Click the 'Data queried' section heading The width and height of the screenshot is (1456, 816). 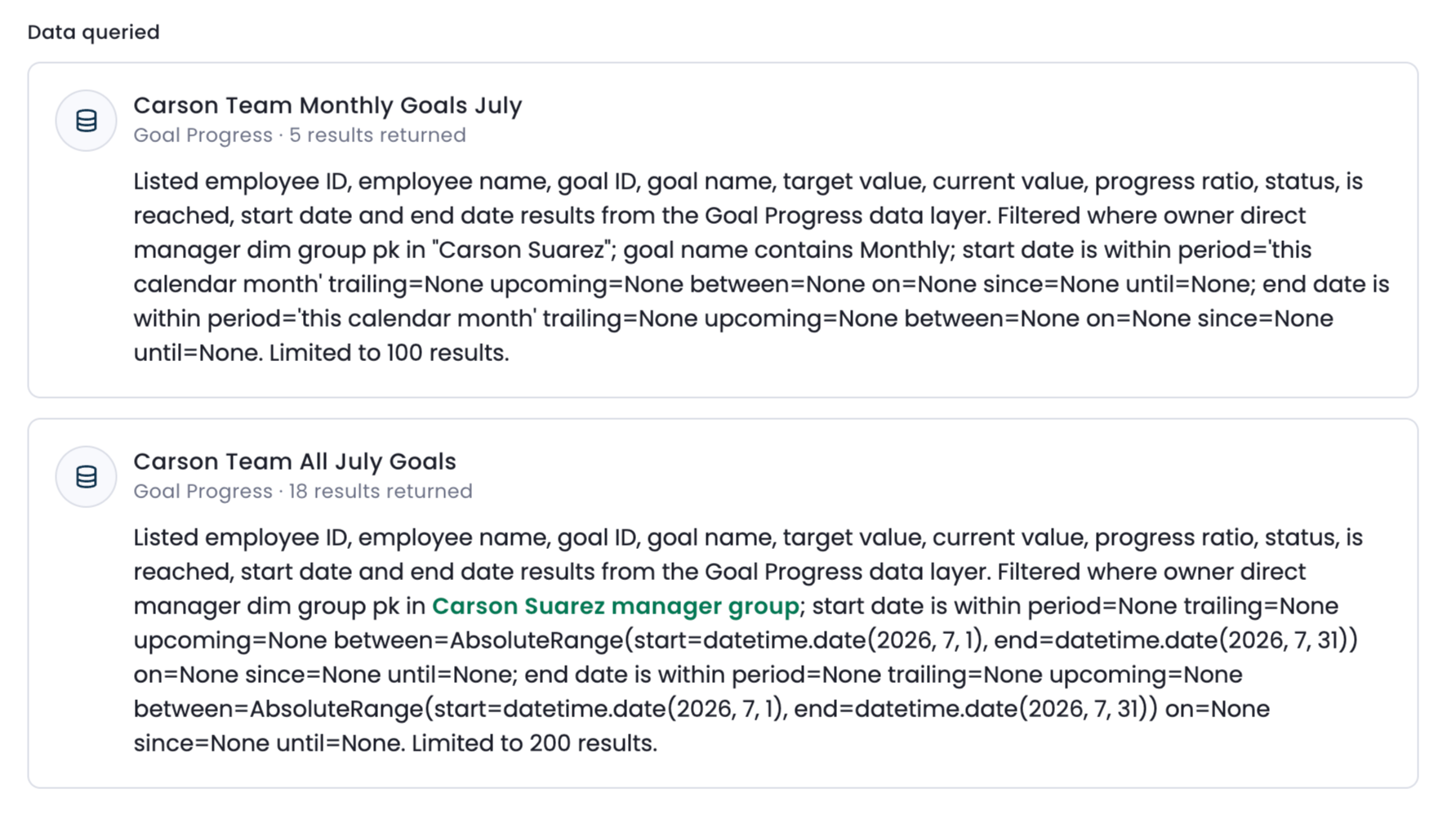point(94,32)
